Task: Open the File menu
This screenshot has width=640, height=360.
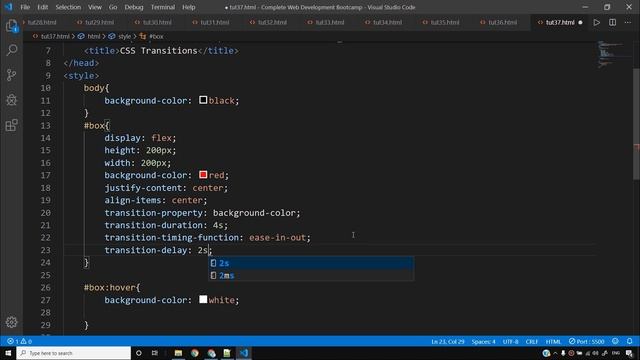Action: point(25,7)
